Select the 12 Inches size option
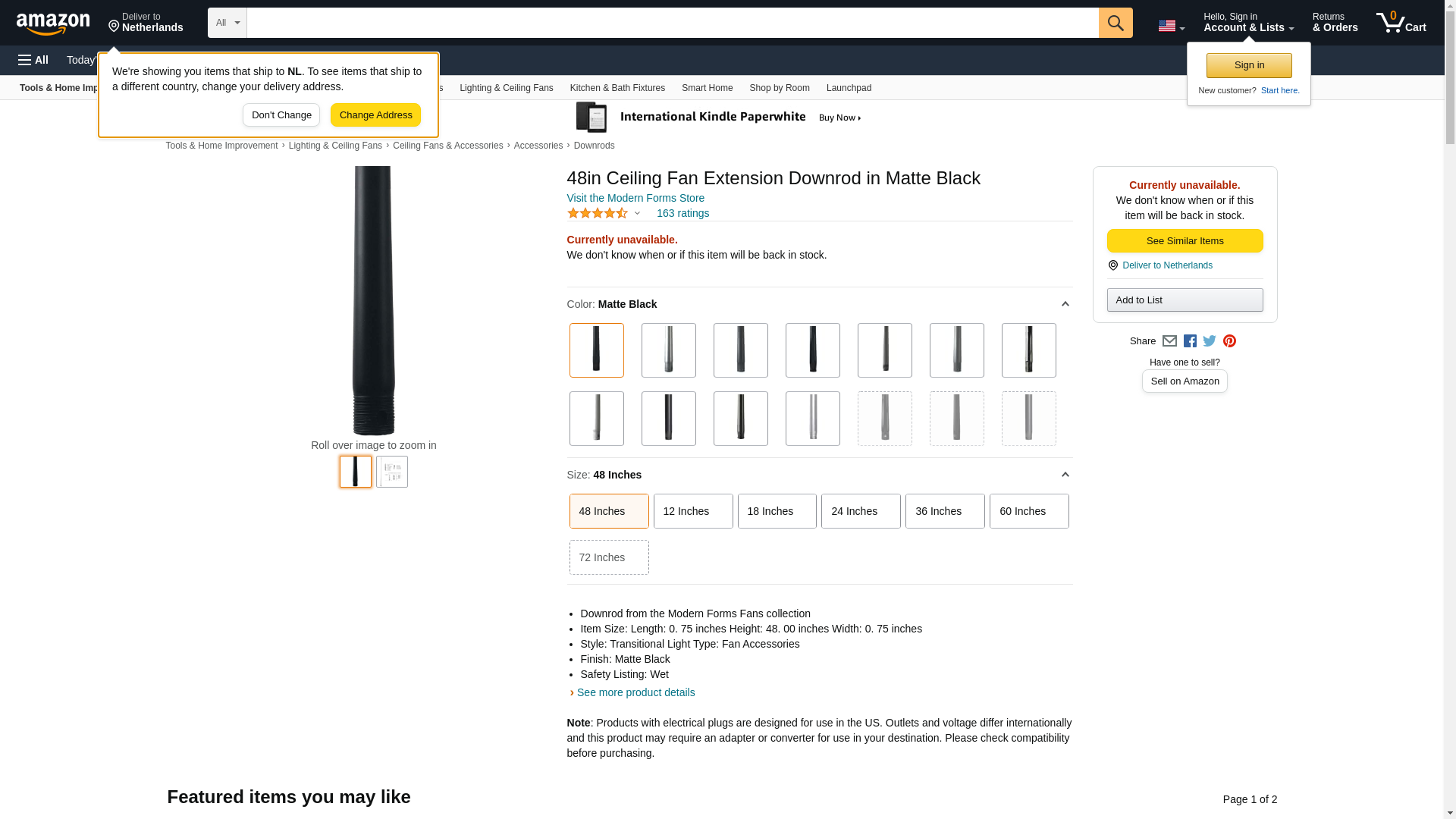This screenshot has width=1456, height=819. coord(692,511)
